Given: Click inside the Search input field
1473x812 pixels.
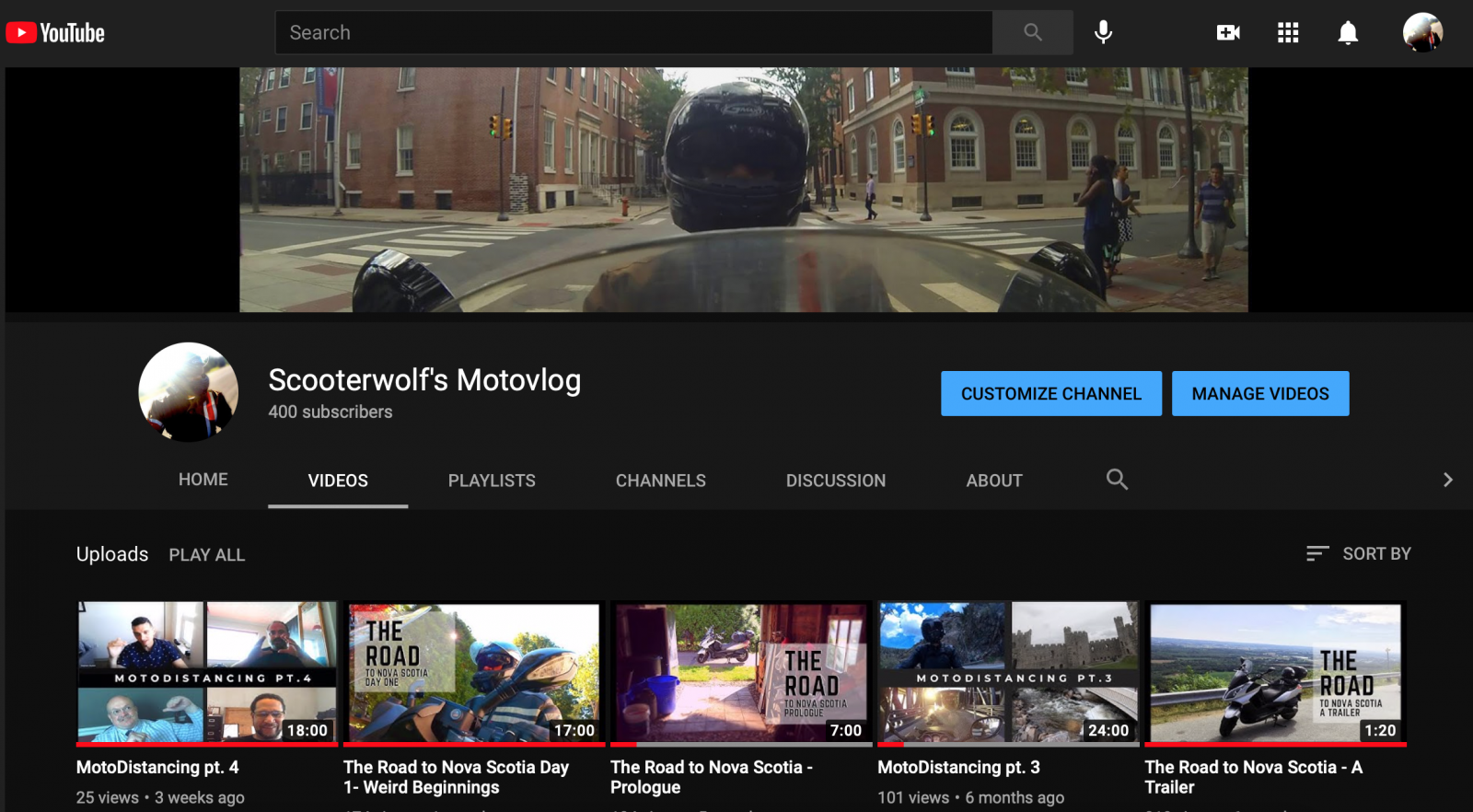Looking at the screenshot, I should point(633,33).
